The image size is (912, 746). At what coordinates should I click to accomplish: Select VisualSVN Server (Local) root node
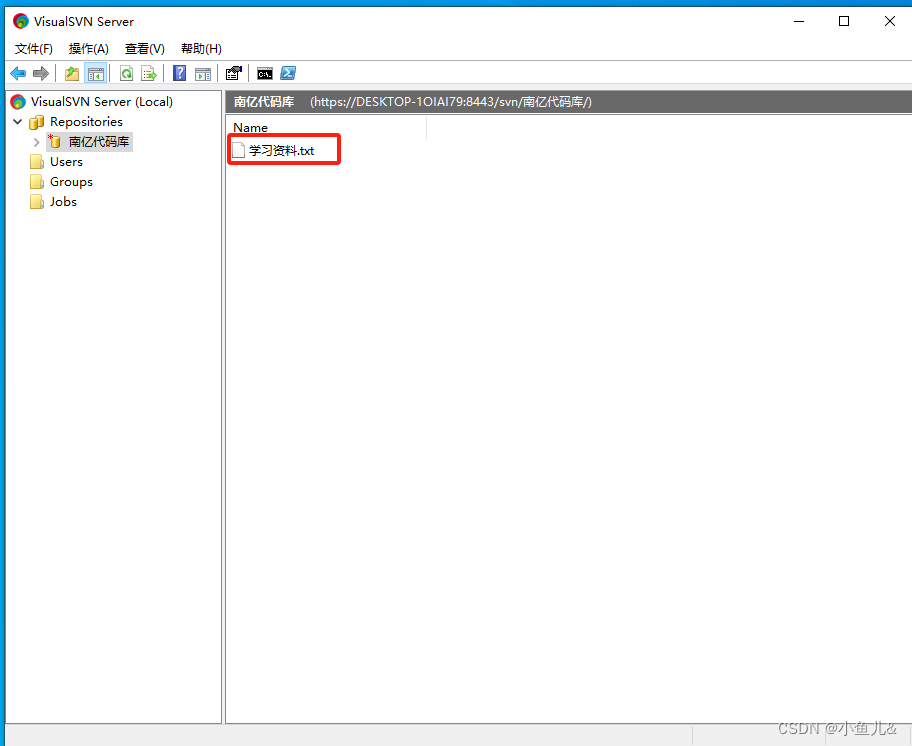100,101
